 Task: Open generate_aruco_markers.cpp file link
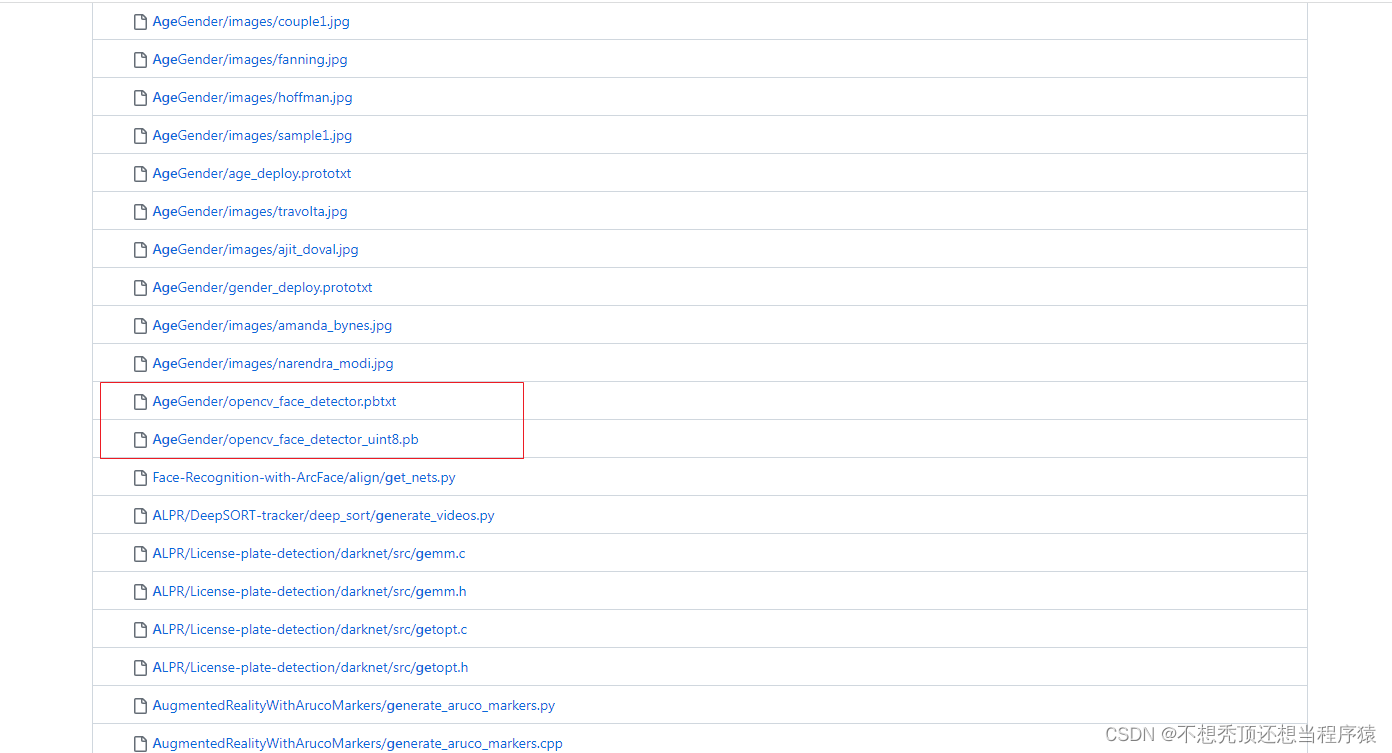[x=358, y=743]
